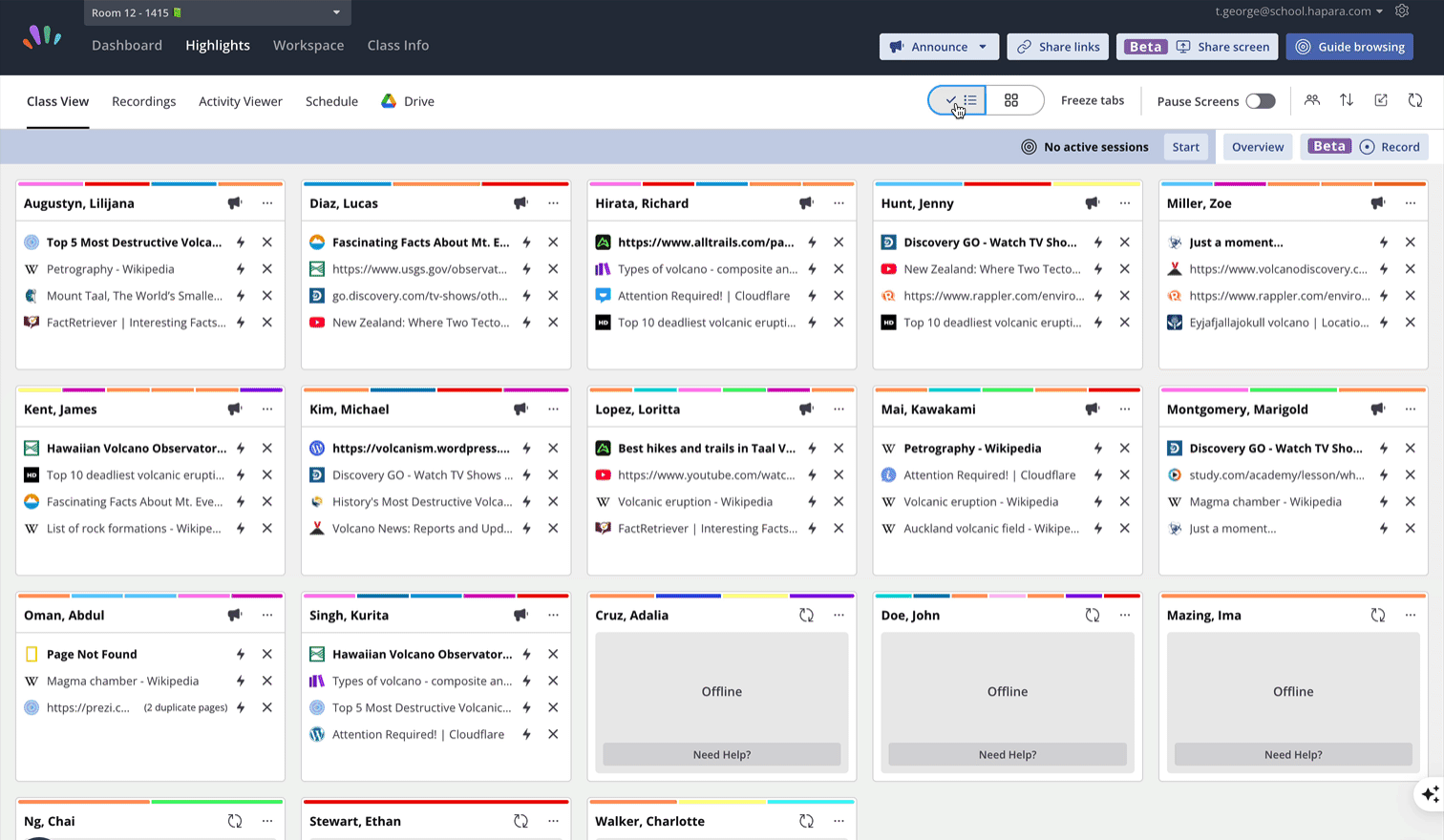1444x840 pixels.
Task: Refresh Cruz, Adalia's offline tile
Action: click(x=806, y=616)
